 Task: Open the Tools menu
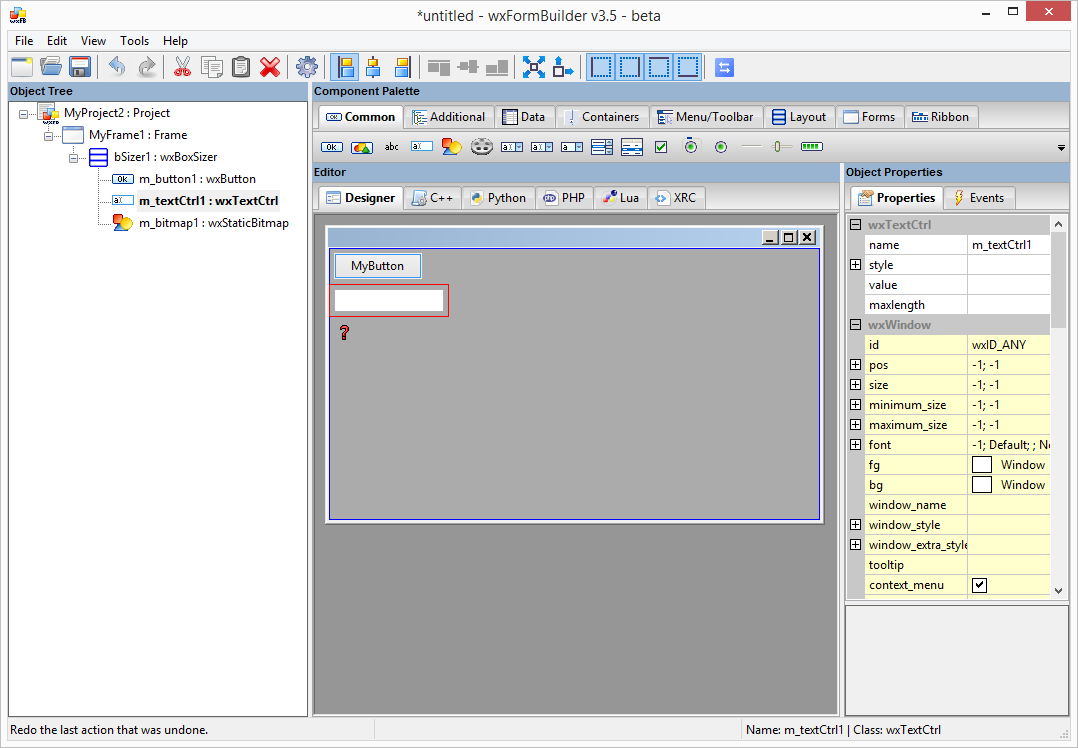click(x=134, y=41)
